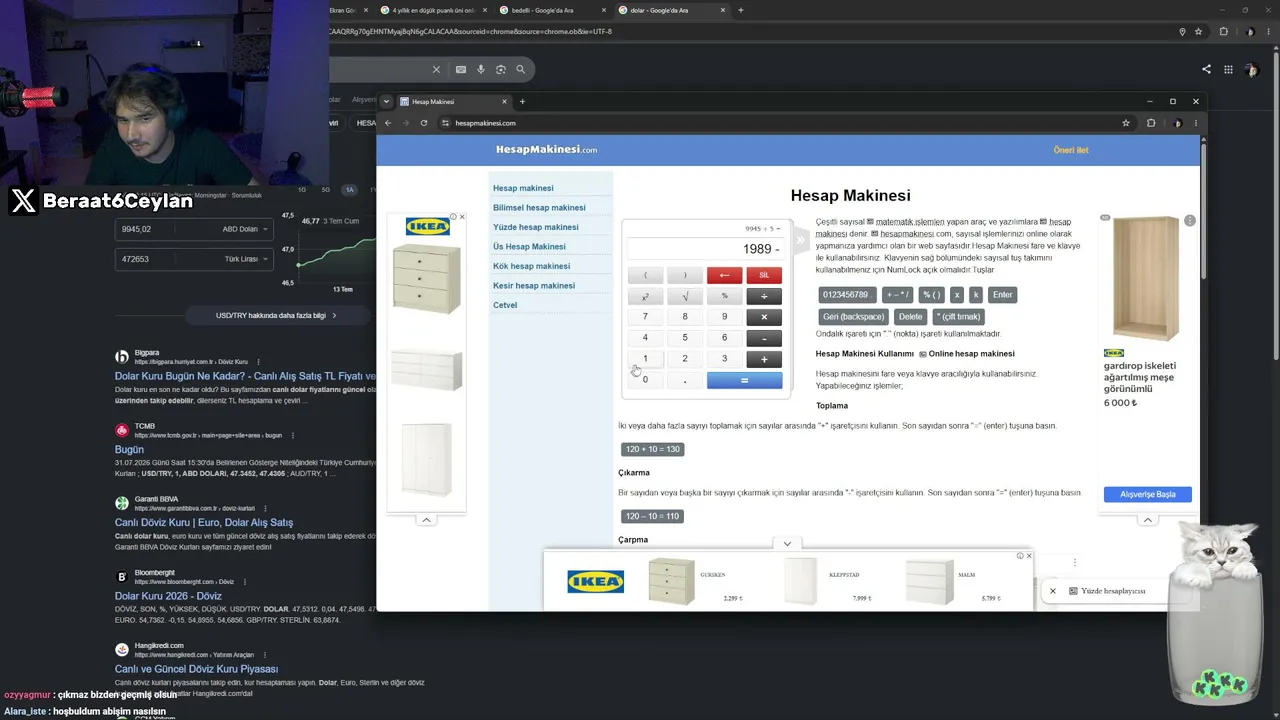Viewport: 1280px width, 720px height.
Task: Click the square root calculator key
Action: [x=685, y=296]
